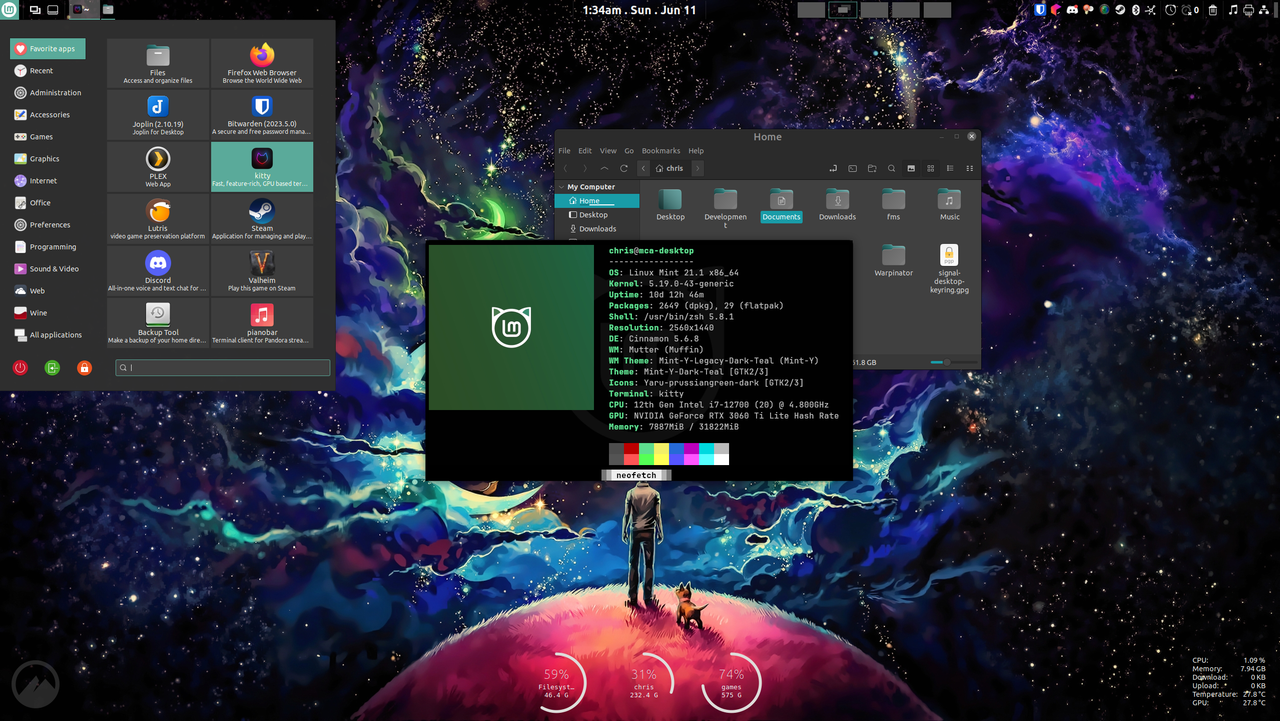This screenshot has height=721, width=1280.
Task: Switch file manager to icon view
Action: point(930,168)
